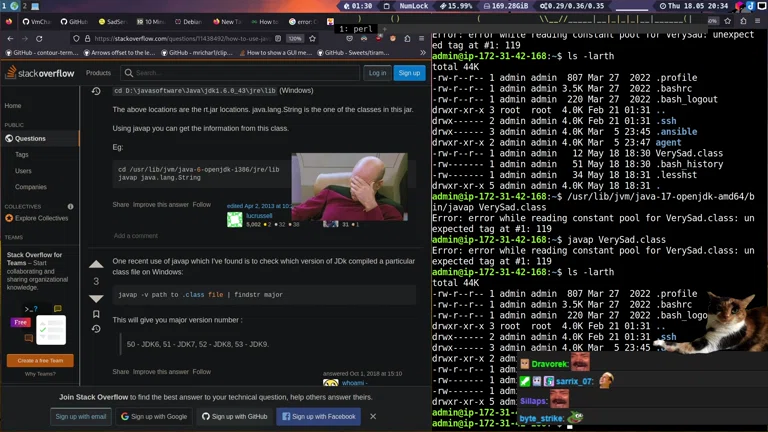
Task: Switch to the 'error:' Google tab
Action: point(303,22)
